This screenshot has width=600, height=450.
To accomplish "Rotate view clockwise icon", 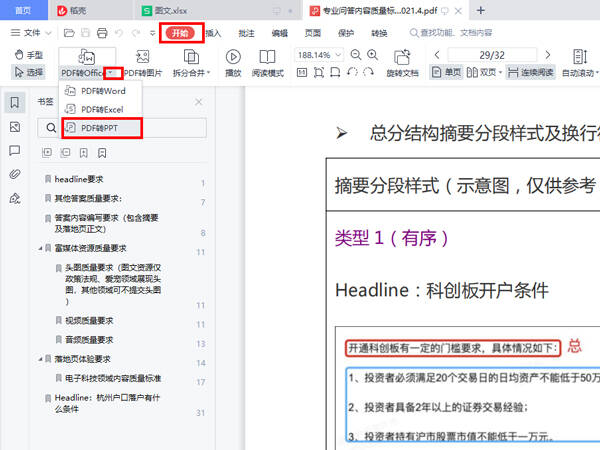I will click(368, 72).
